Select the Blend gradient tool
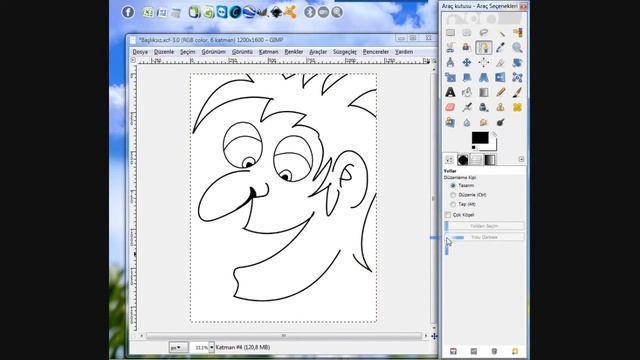 pos(484,93)
